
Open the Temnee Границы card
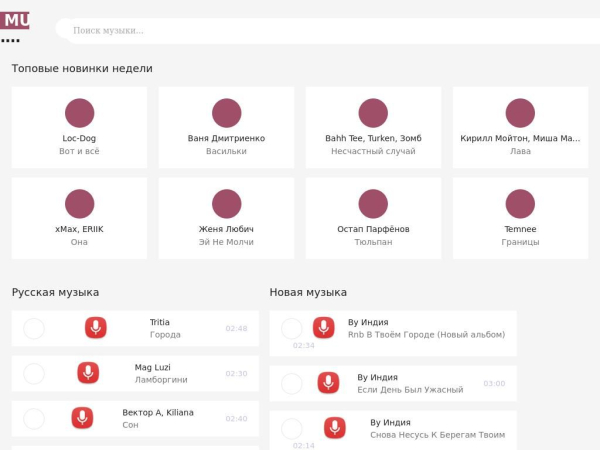[520, 218]
